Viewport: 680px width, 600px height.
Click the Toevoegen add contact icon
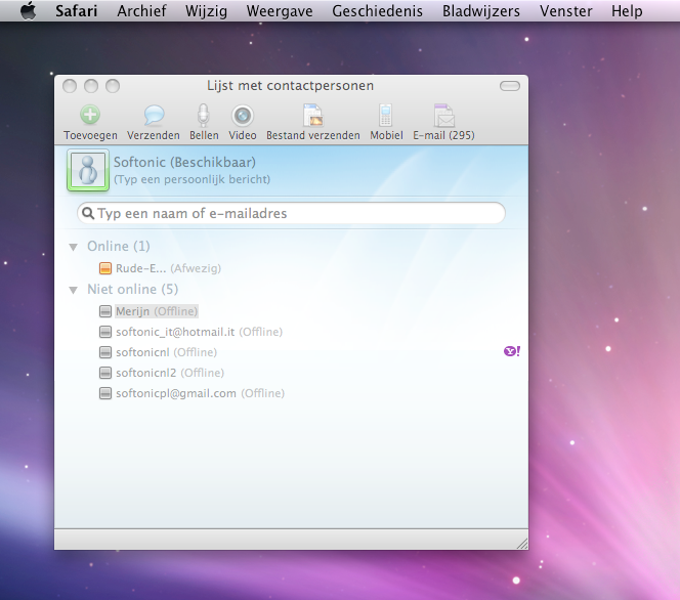coord(90,115)
